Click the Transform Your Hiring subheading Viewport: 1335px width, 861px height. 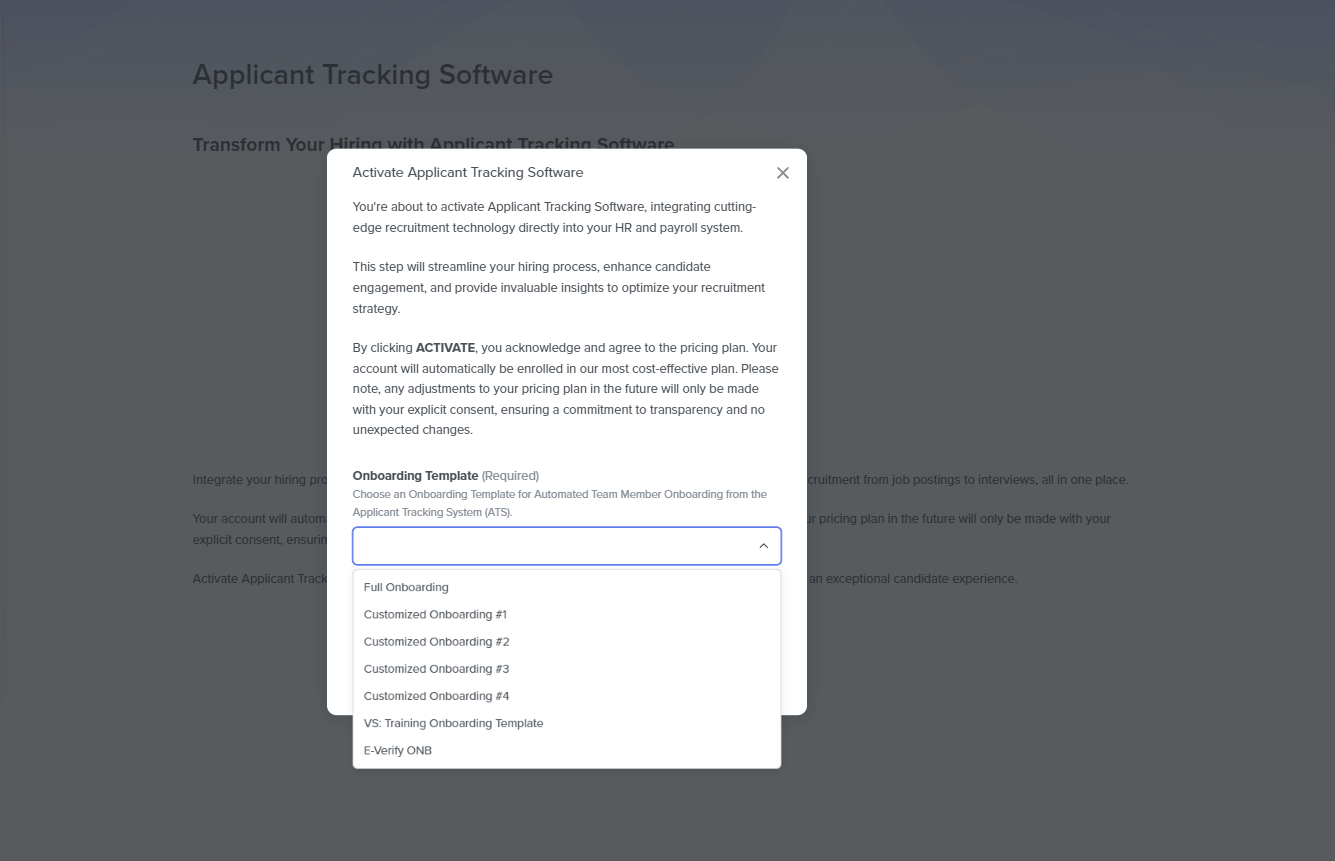tap(261, 145)
